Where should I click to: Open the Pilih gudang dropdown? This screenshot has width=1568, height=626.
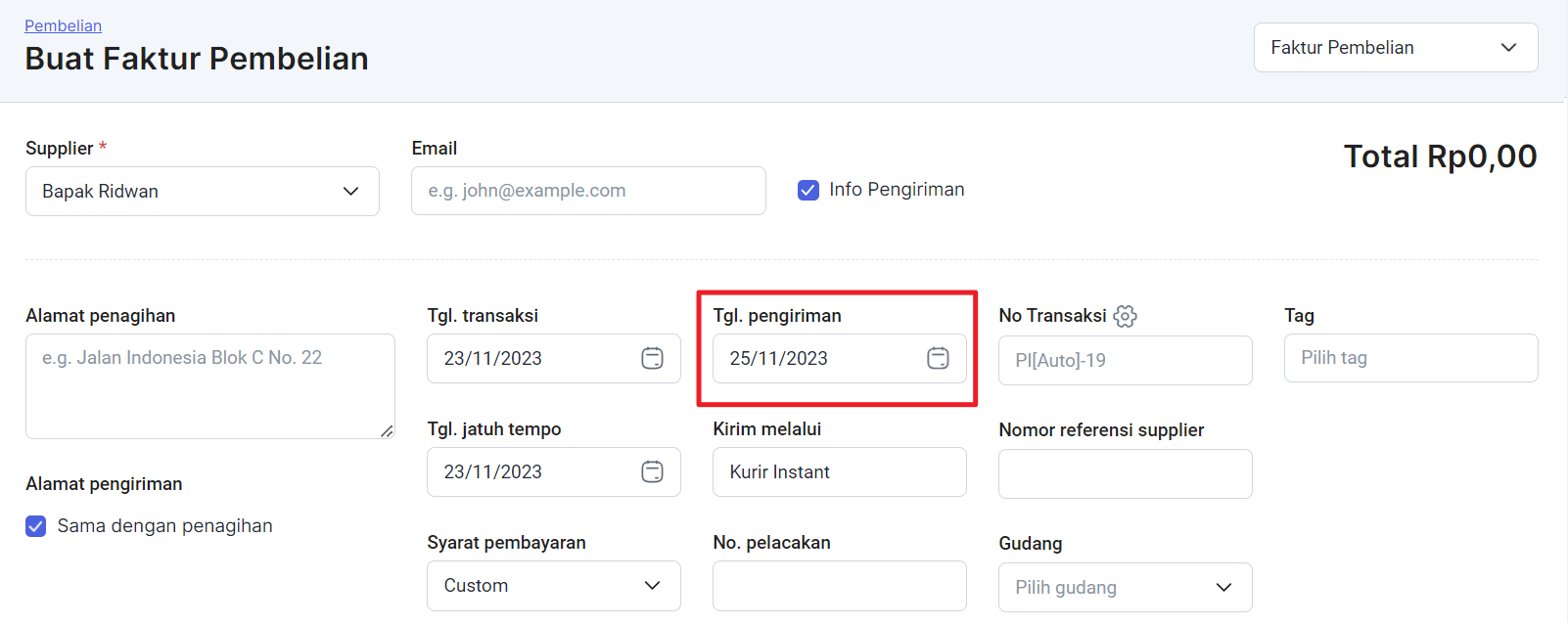1126,587
